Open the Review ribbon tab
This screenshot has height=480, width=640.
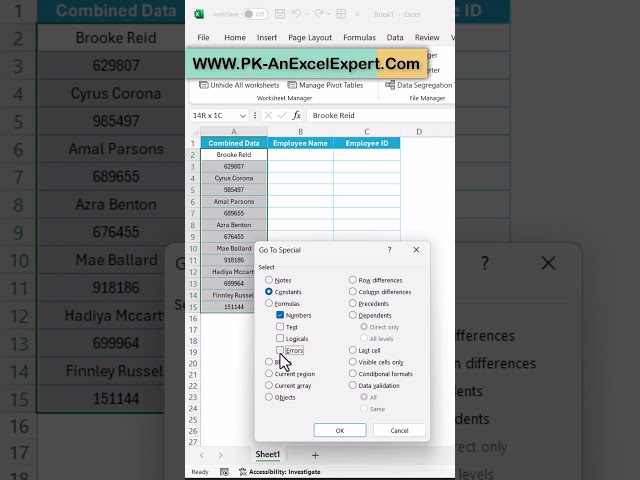[x=427, y=38]
